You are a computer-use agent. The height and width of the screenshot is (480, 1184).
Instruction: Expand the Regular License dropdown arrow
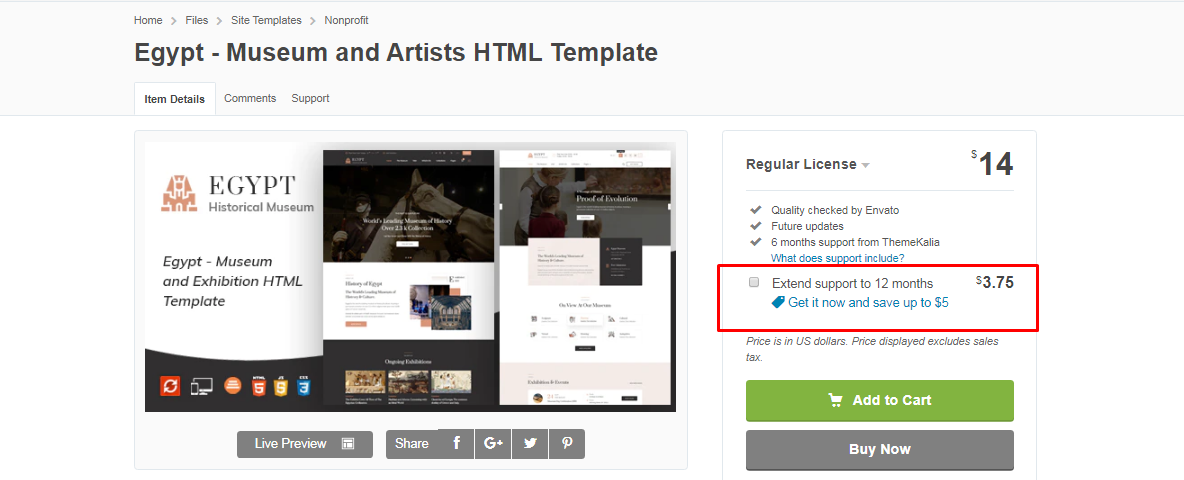(x=865, y=165)
